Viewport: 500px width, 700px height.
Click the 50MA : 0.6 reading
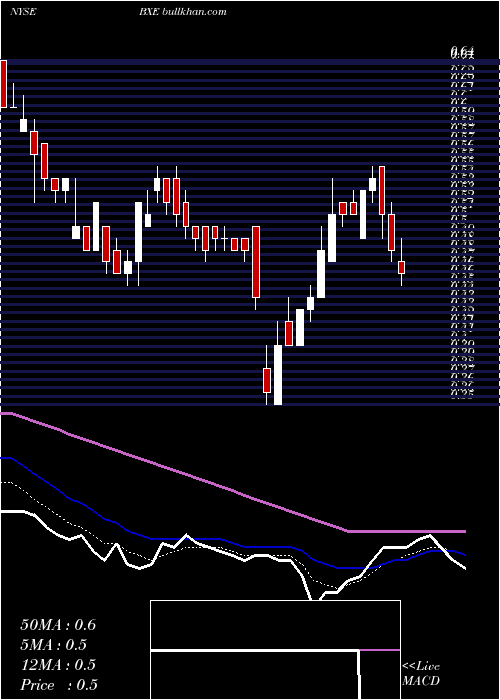coord(58,625)
